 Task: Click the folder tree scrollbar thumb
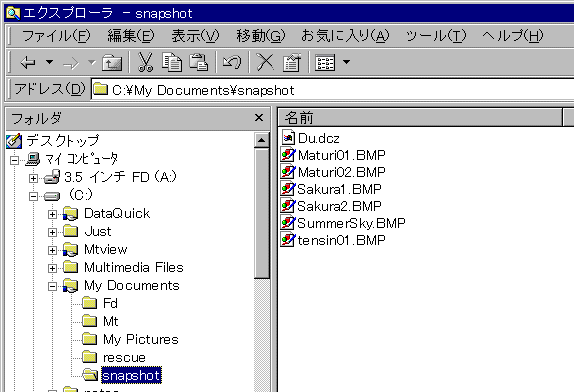pyautogui.click(x=261, y=213)
